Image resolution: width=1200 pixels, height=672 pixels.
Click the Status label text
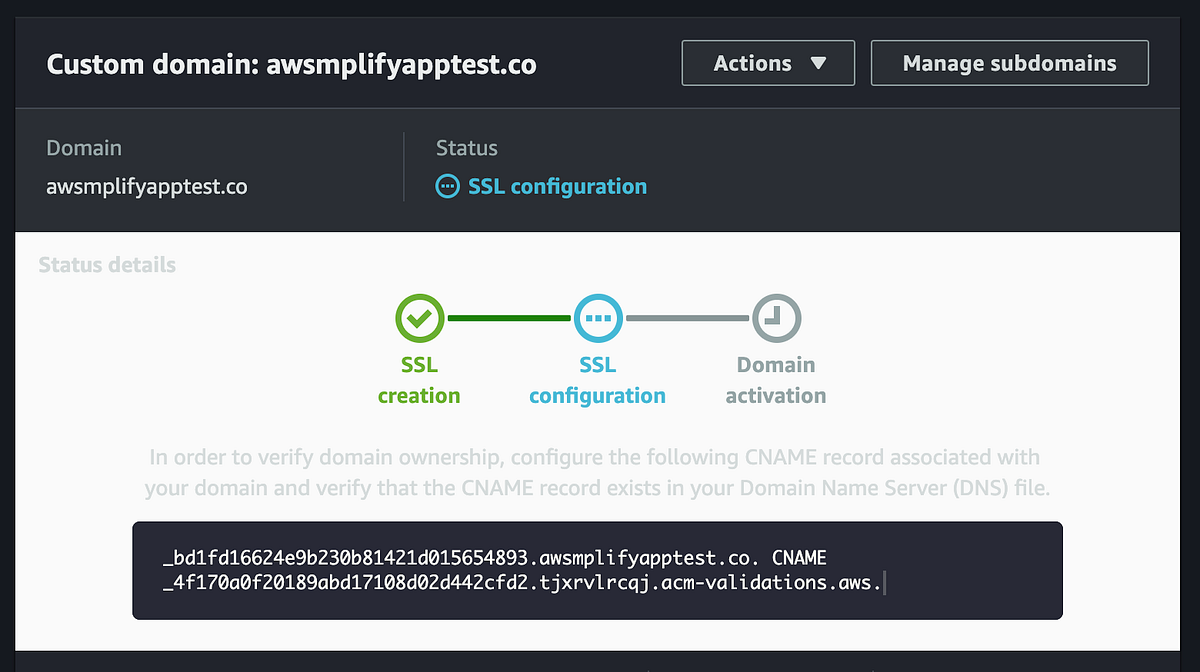pos(466,147)
